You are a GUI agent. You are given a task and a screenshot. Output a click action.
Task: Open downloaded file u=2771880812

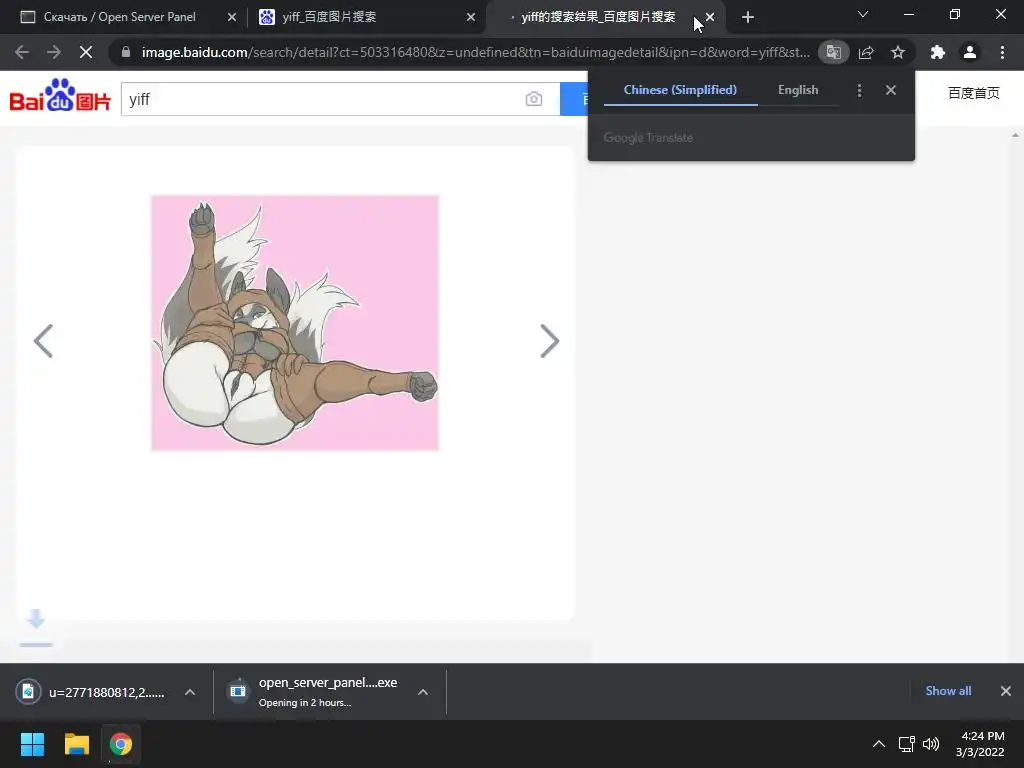point(92,692)
